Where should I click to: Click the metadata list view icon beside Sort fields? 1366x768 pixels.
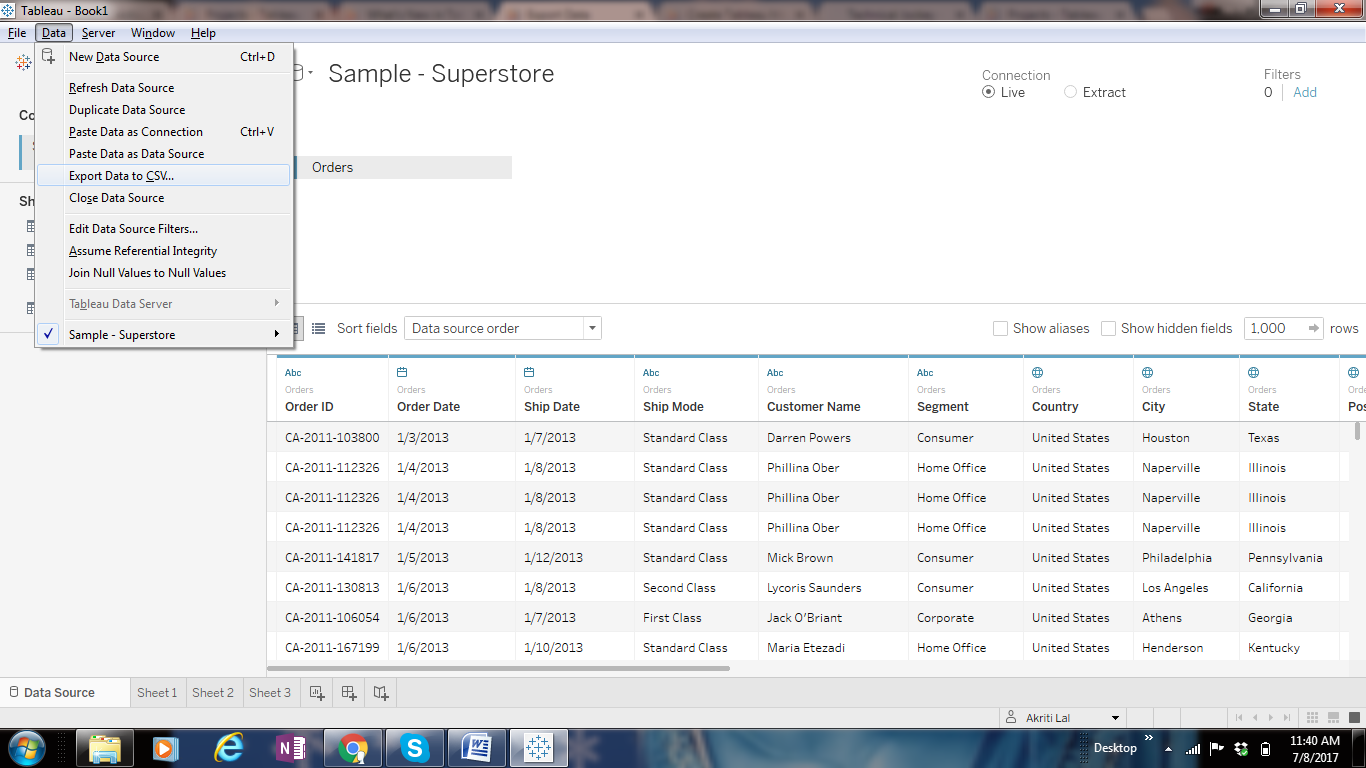point(318,328)
